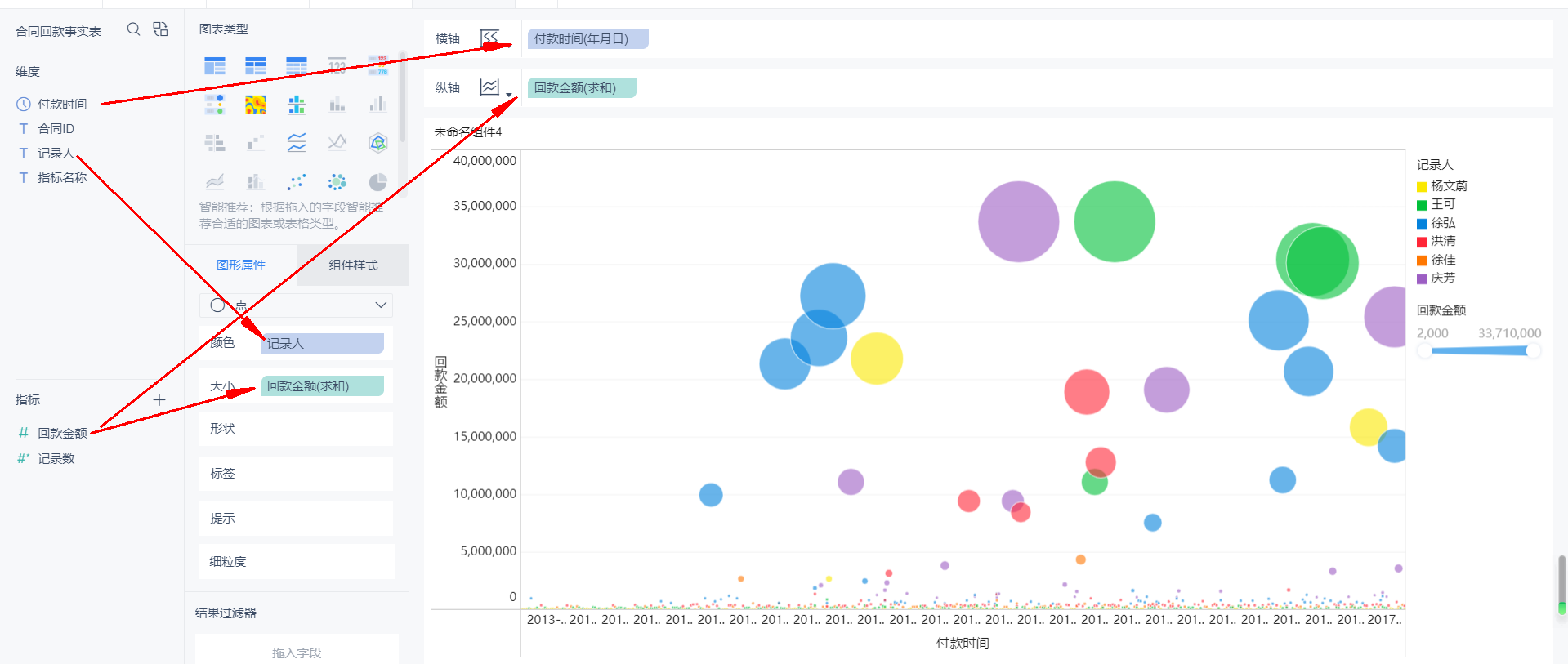
Task: Click the 标签 attribute slot
Action: point(296,473)
